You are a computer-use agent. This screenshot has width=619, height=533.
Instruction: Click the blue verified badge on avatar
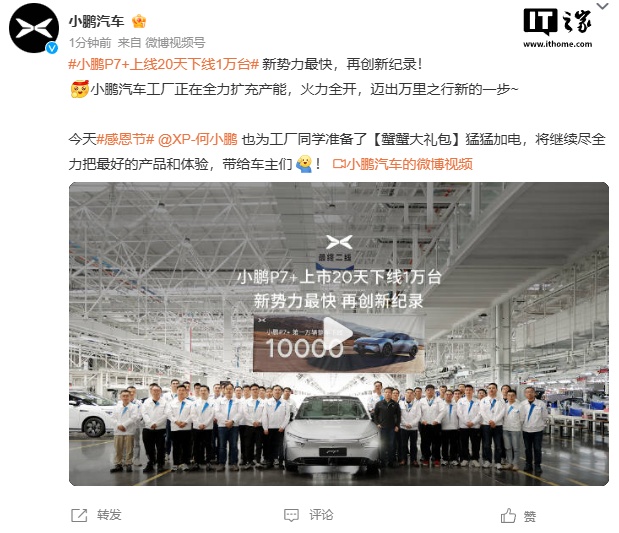(x=52, y=48)
